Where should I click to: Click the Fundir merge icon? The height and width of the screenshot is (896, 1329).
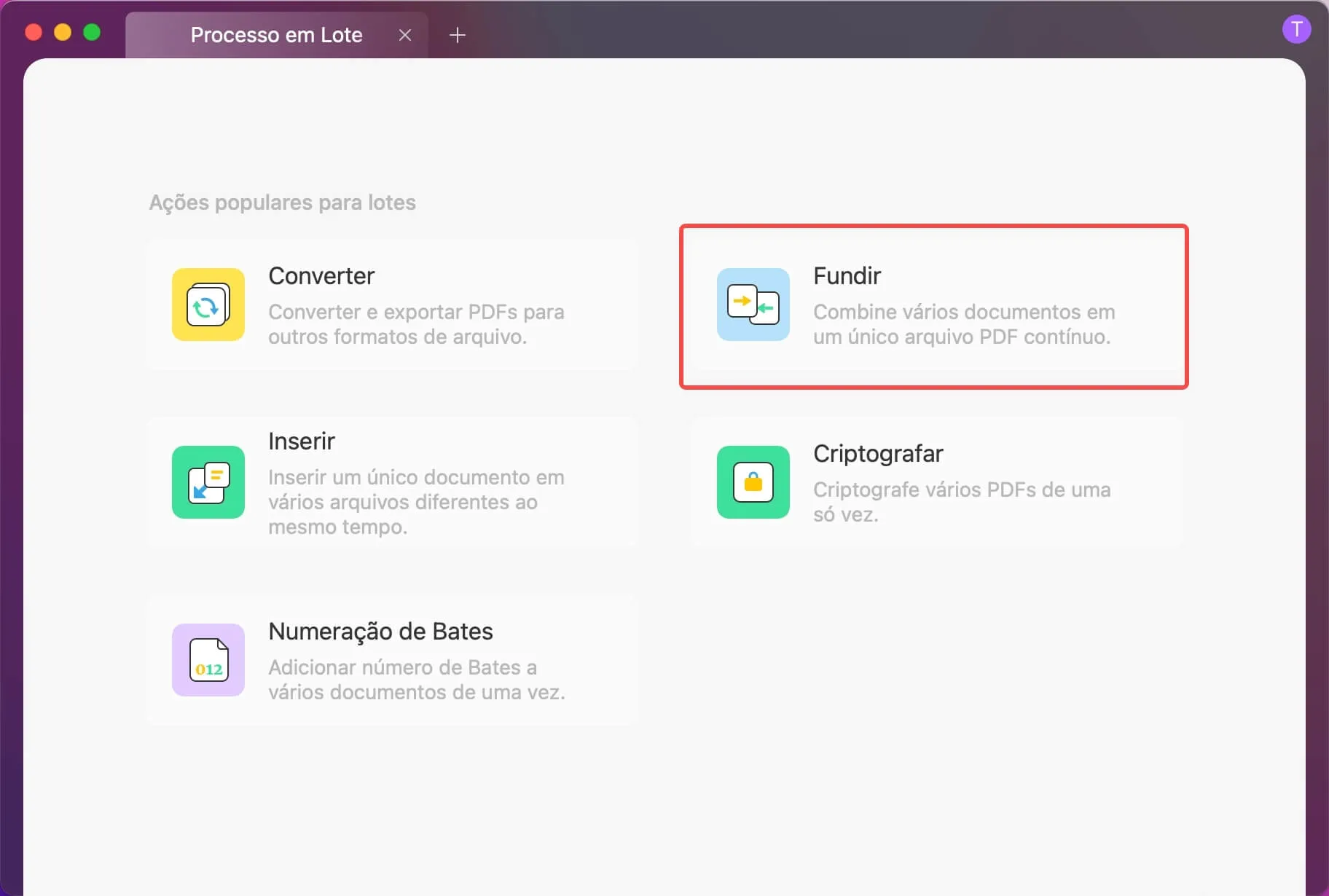[x=753, y=305]
